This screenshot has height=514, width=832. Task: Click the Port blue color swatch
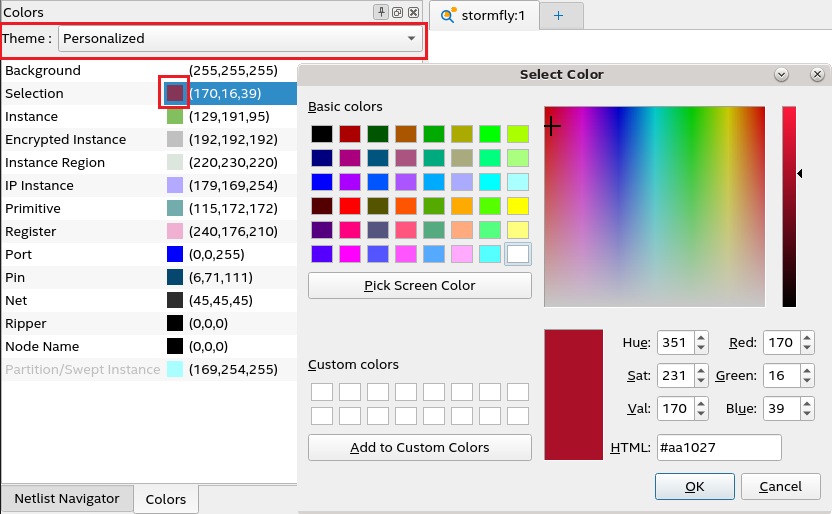pos(175,254)
